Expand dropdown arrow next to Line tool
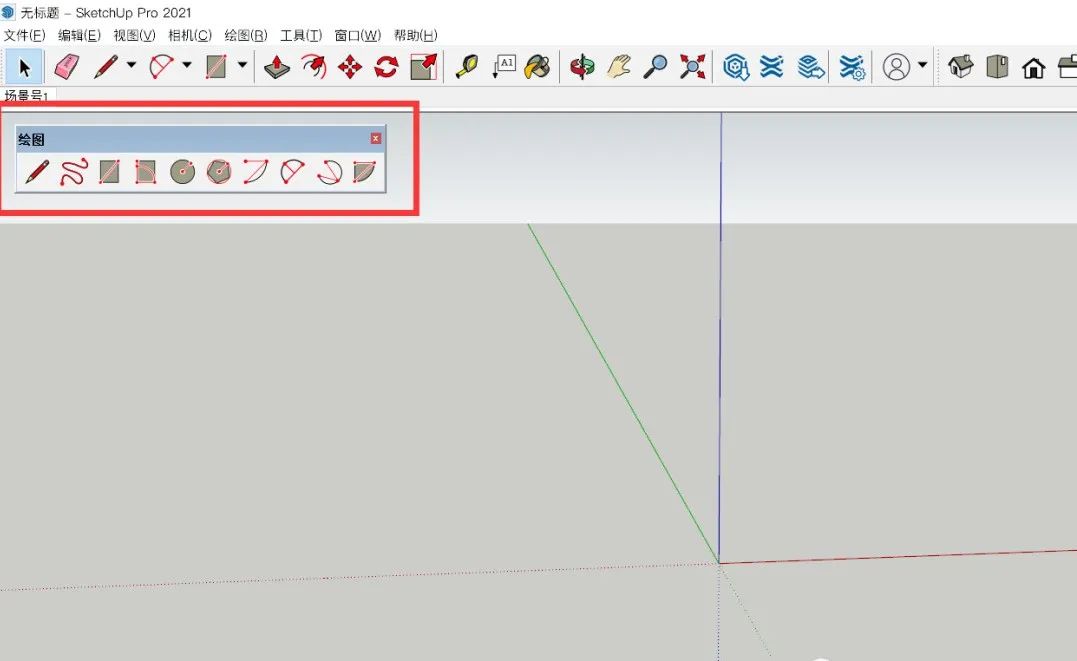1077x661 pixels. click(x=131, y=65)
